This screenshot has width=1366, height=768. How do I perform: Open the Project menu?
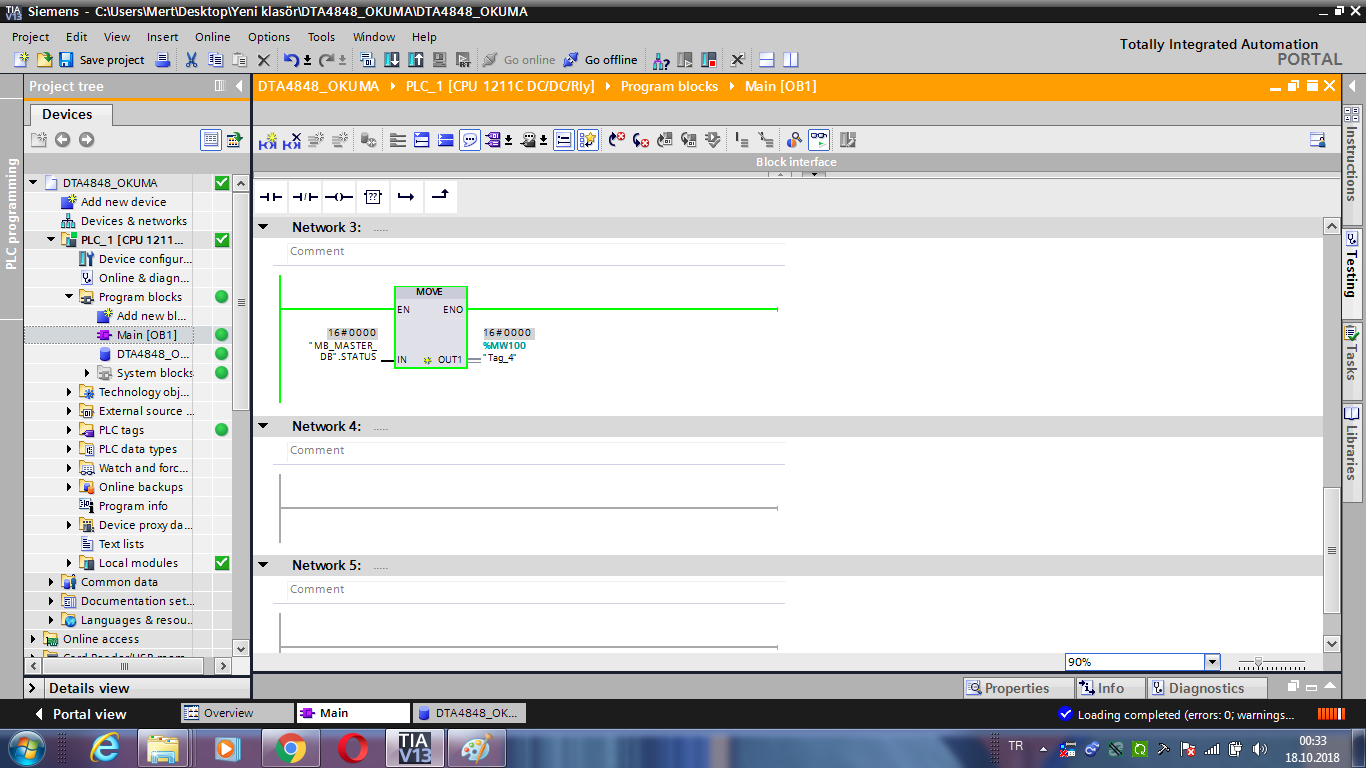[30, 37]
